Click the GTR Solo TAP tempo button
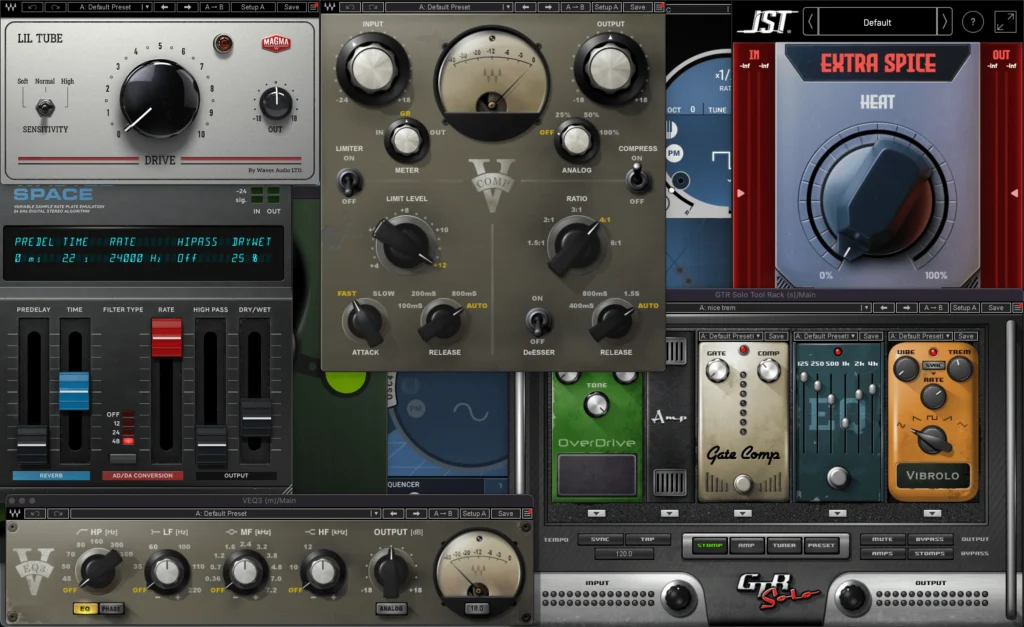The image size is (1024, 627). click(x=647, y=539)
